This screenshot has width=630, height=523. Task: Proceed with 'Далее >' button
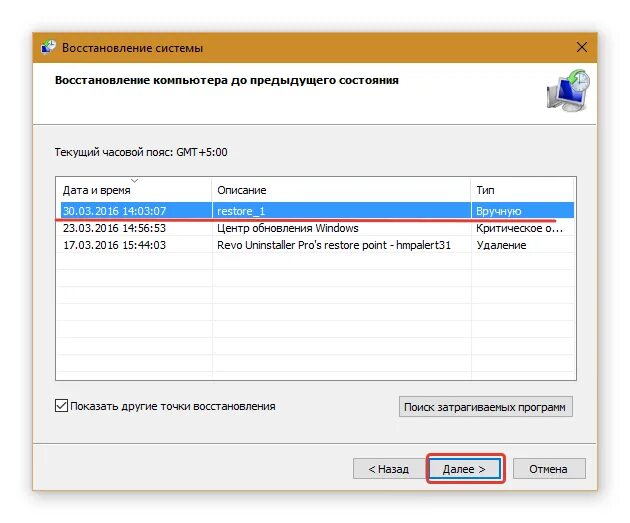click(464, 469)
